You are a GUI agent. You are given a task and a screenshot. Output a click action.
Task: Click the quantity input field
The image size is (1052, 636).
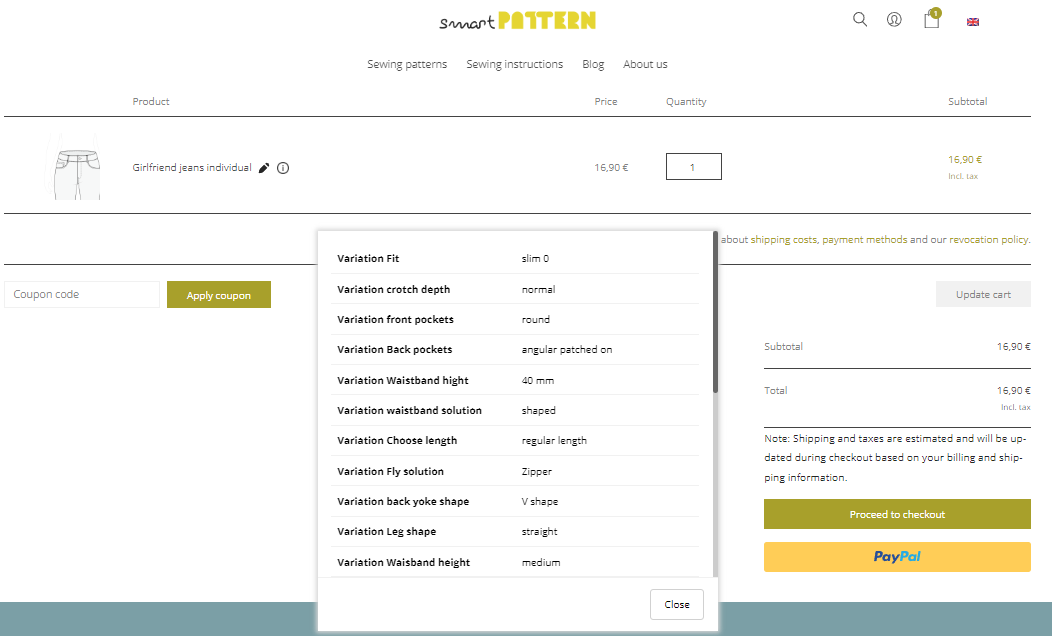point(693,166)
